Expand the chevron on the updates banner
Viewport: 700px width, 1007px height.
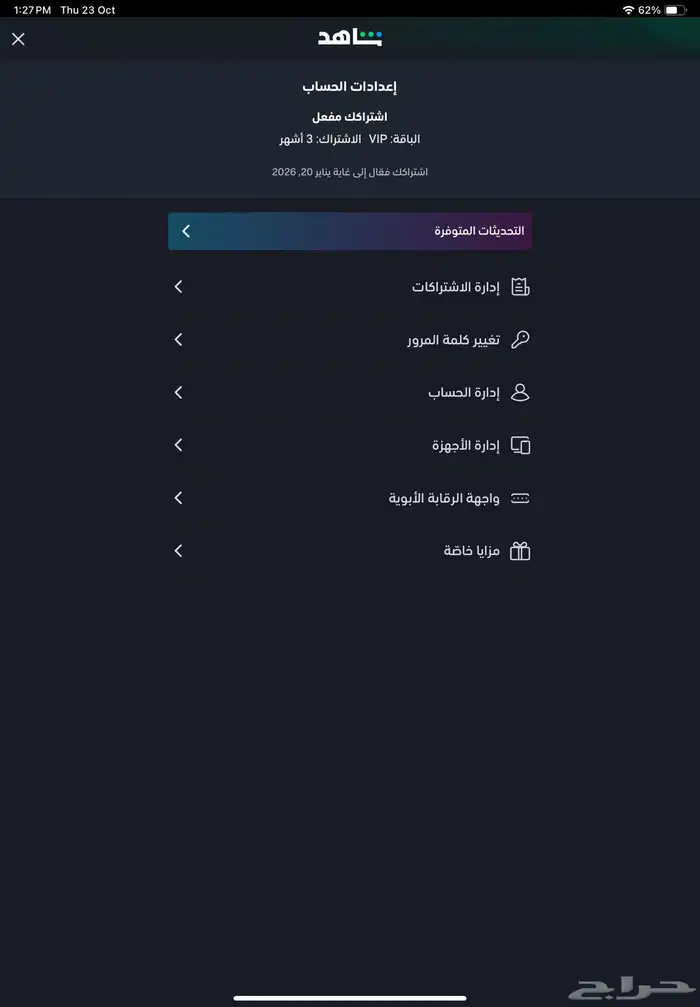tap(185, 230)
